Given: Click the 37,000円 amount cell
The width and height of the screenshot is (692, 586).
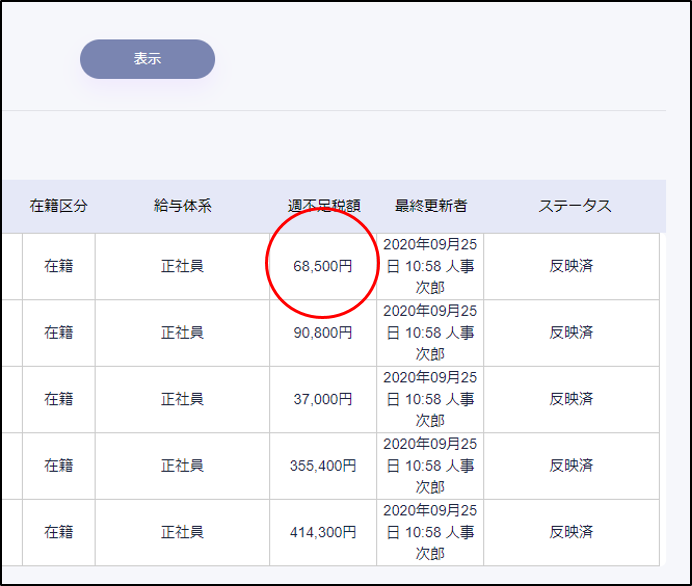Looking at the screenshot, I should (x=322, y=399).
